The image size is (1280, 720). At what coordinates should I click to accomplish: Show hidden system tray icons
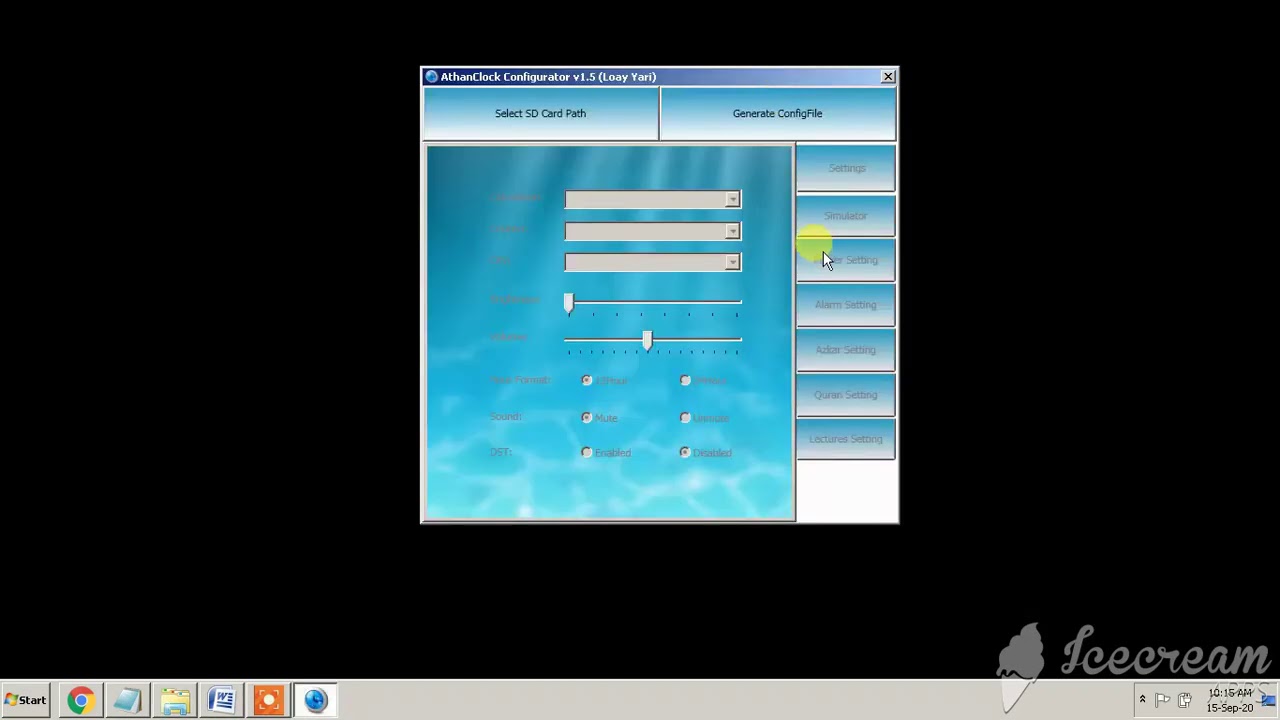(1142, 700)
